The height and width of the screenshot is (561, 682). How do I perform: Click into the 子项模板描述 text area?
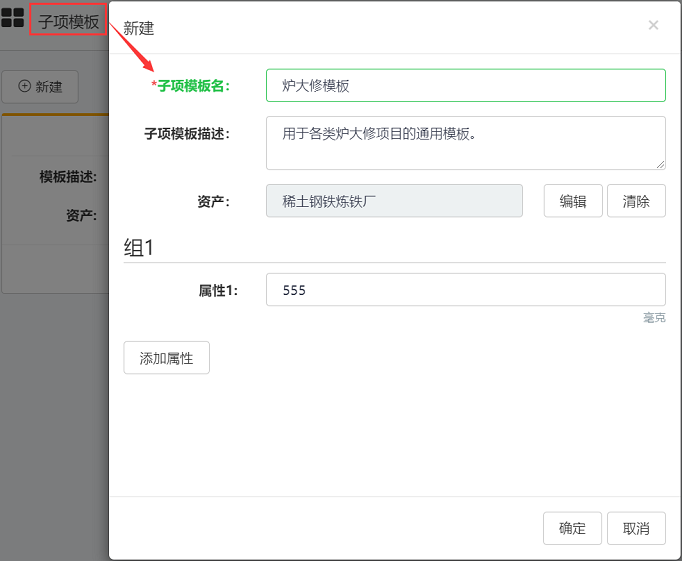[x=465, y=142]
